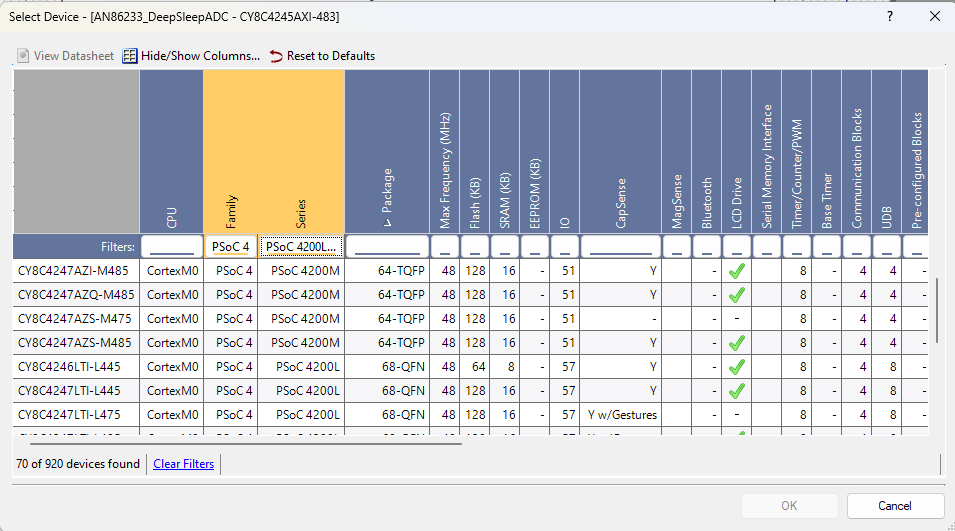Image resolution: width=955 pixels, height=531 pixels.
Task: Click LCD Drive checkmark for CY8C4247AZS-M485
Action: pos(736,343)
